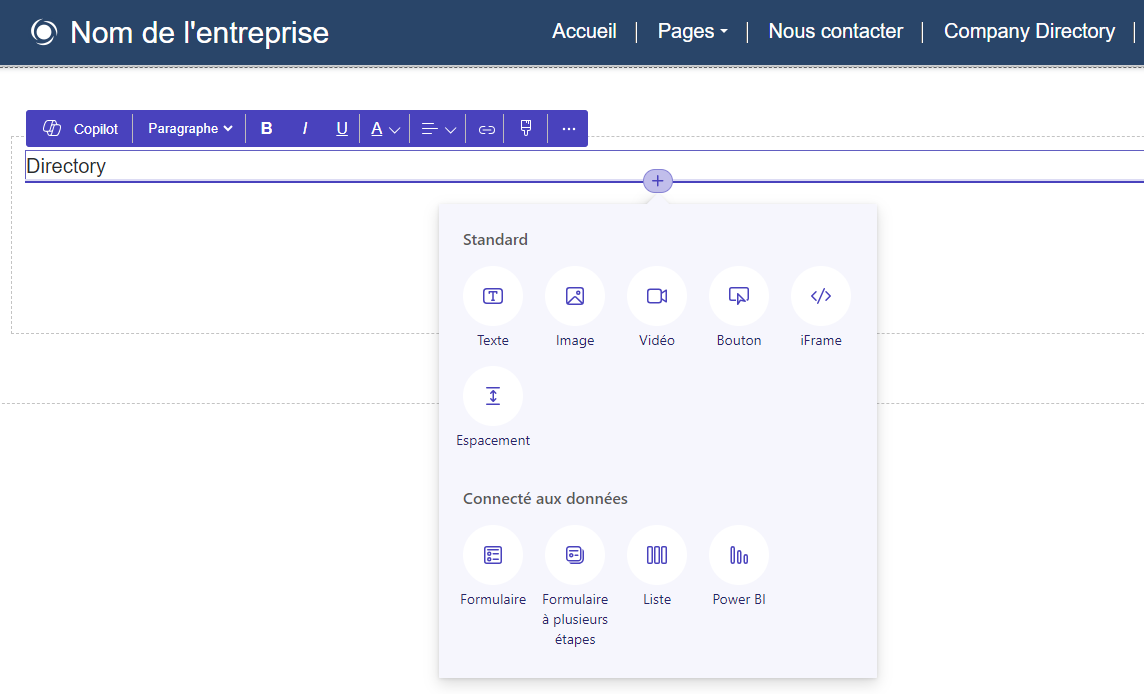Viewport: 1144px width, 694px height.
Task: Open the more options ellipsis menu
Action: pyautogui.click(x=568, y=129)
